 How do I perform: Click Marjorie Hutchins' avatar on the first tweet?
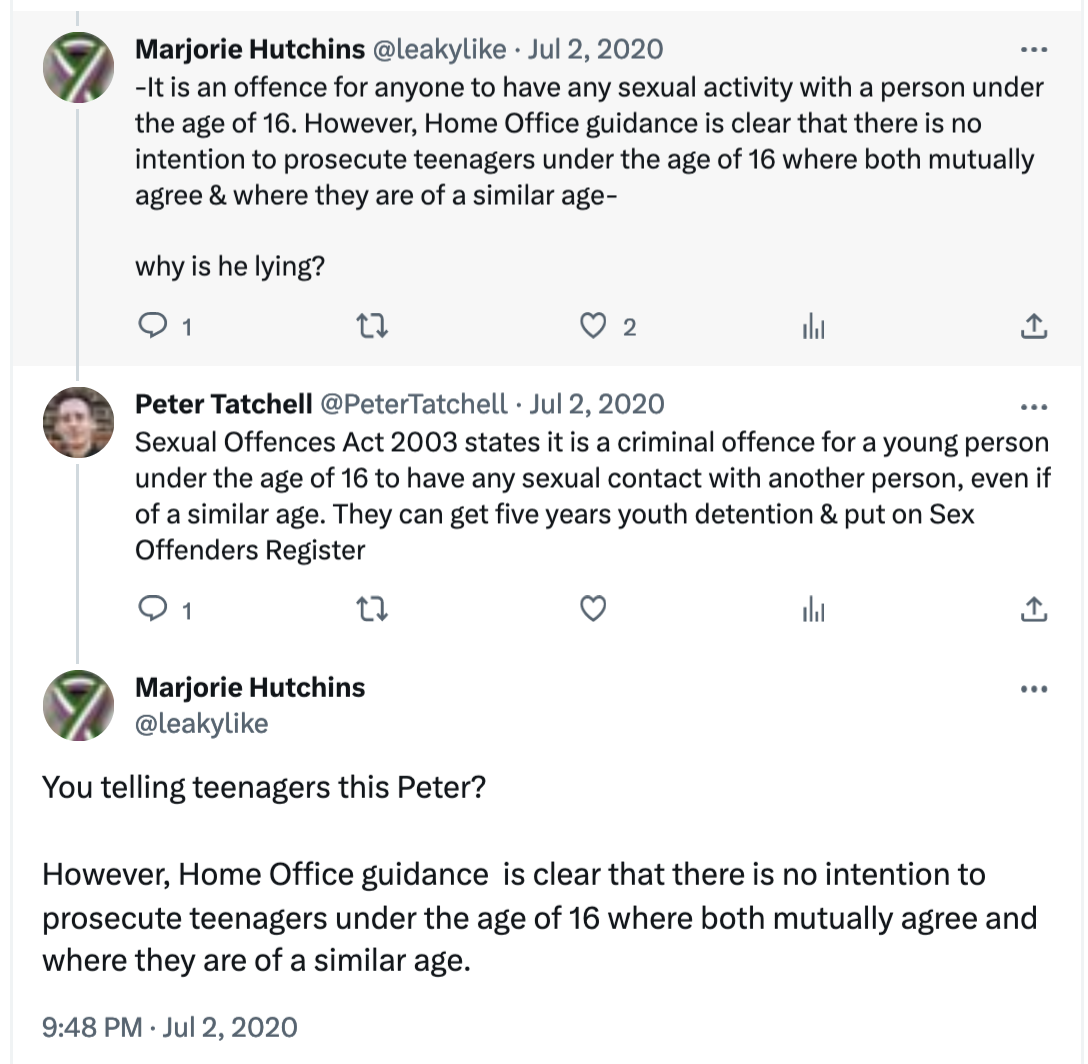point(78,66)
